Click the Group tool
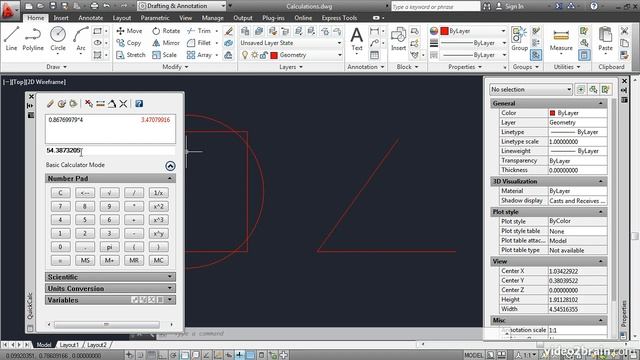 519,39
